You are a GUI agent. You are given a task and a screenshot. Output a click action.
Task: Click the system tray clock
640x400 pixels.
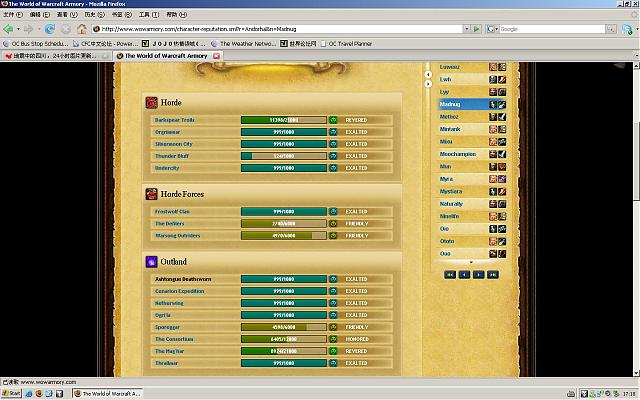click(629, 394)
